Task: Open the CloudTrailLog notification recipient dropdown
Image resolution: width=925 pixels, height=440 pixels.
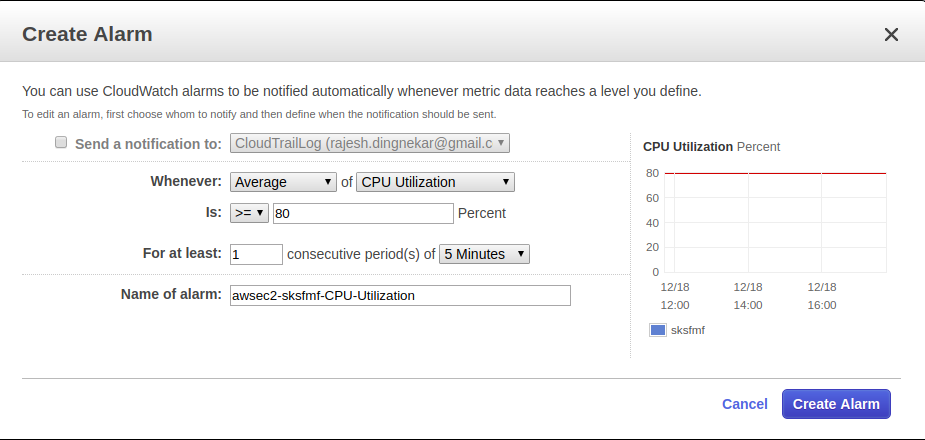Action: click(x=370, y=143)
